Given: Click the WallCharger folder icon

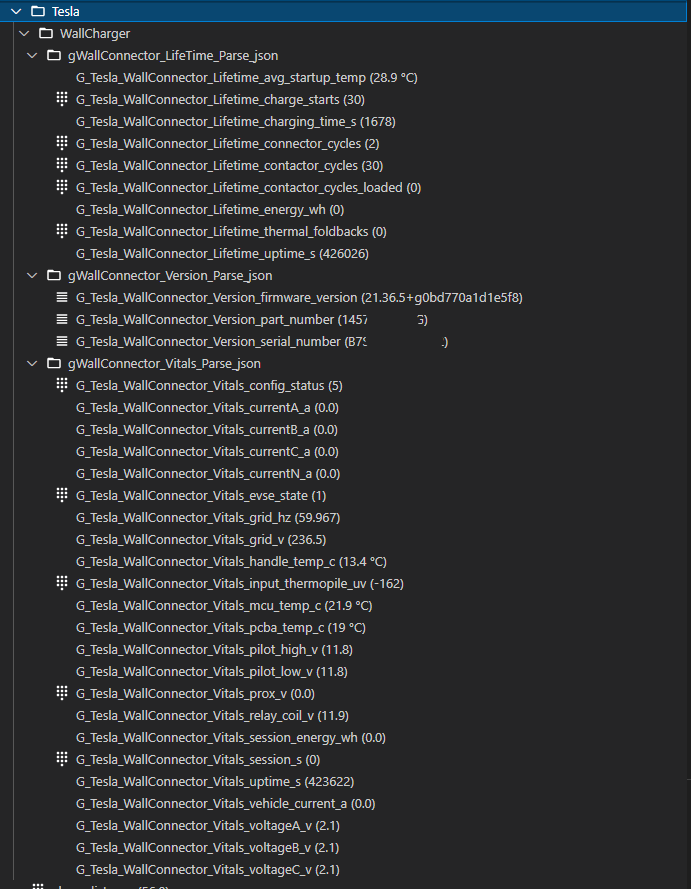Looking at the screenshot, I should (46, 33).
